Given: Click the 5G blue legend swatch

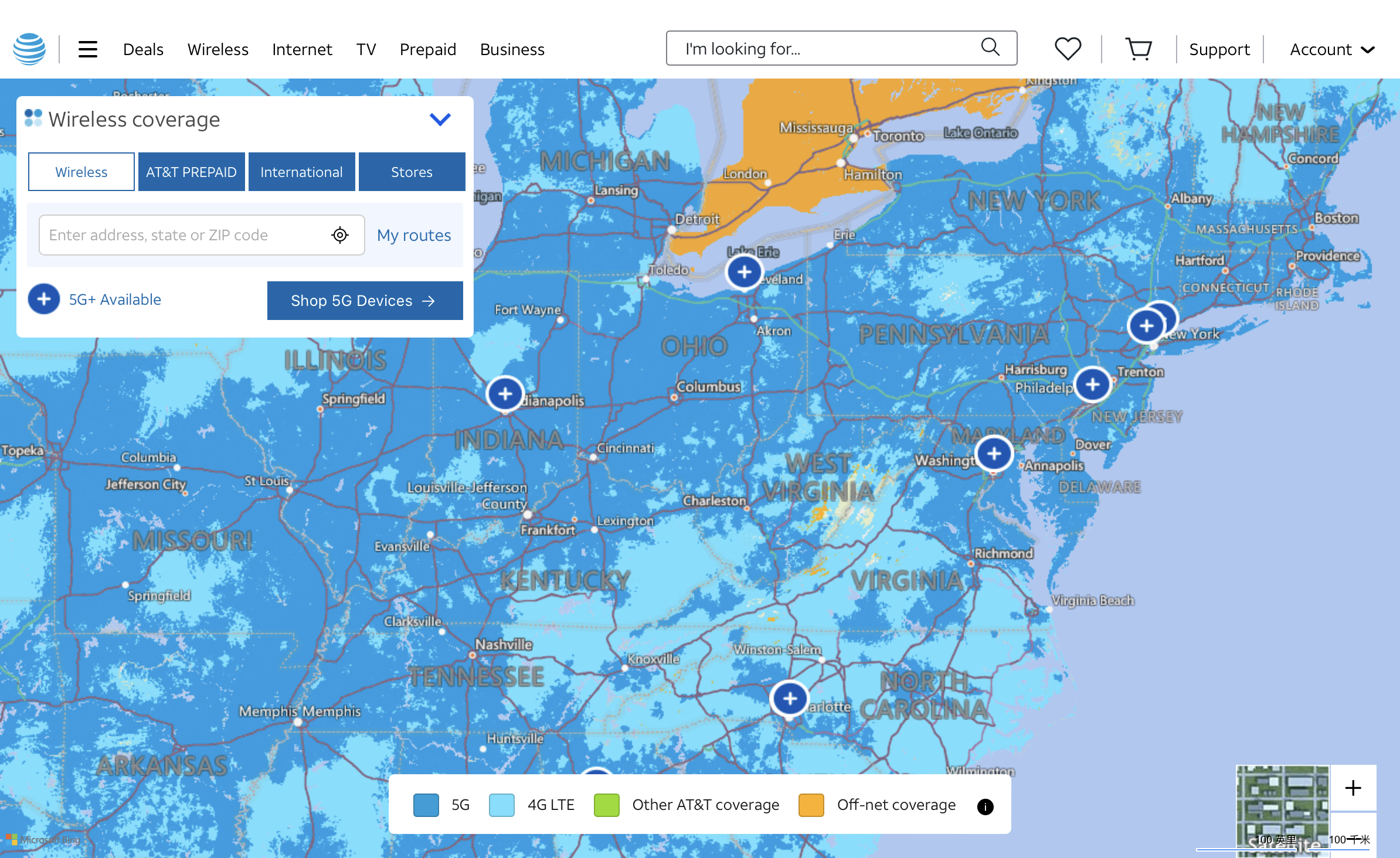Looking at the screenshot, I should [426, 805].
